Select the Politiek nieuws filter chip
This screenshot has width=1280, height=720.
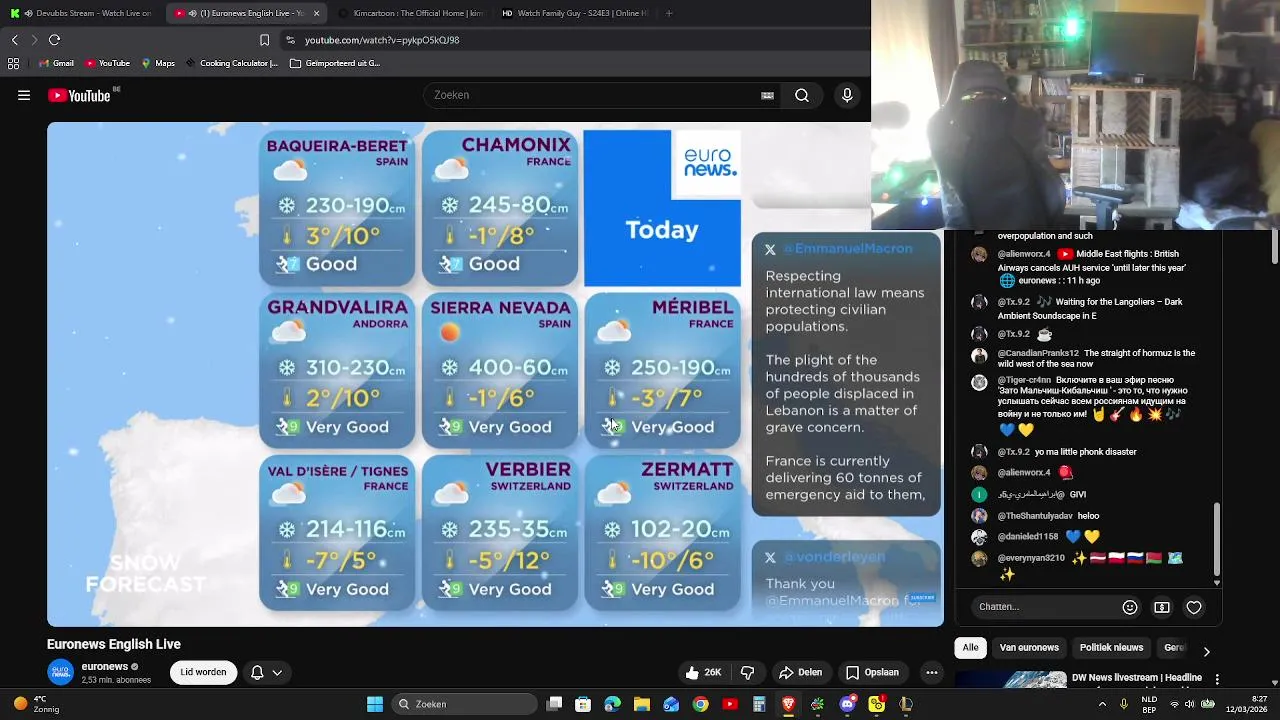click(x=1111, y=647)
